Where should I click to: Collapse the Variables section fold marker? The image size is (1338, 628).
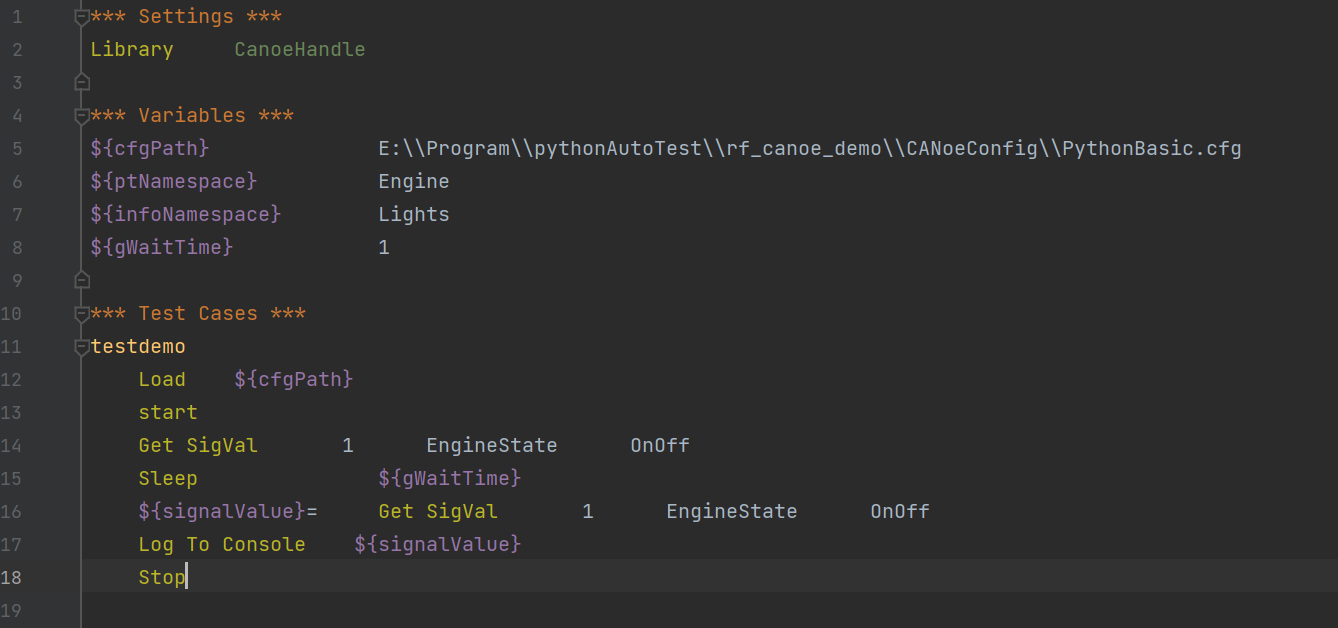pos(82,116)
